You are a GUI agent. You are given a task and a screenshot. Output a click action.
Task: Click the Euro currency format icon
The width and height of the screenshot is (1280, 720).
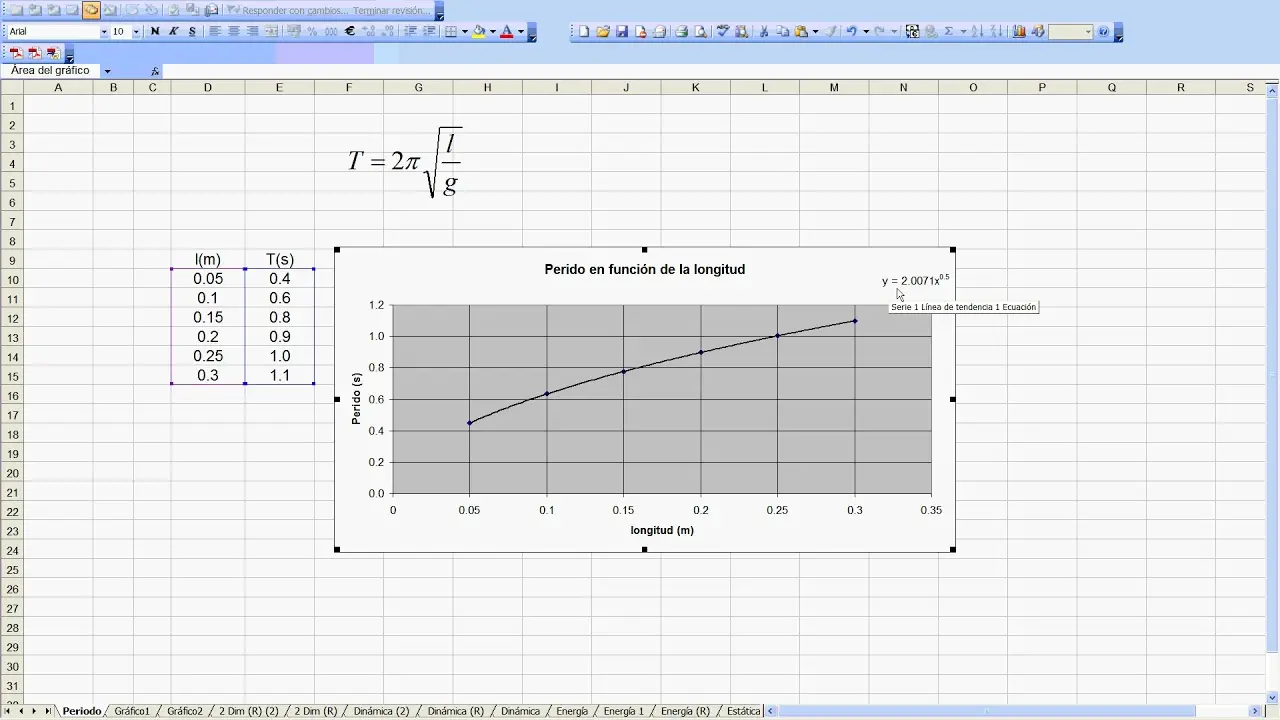pyautogui.click(x=350, y=32)
